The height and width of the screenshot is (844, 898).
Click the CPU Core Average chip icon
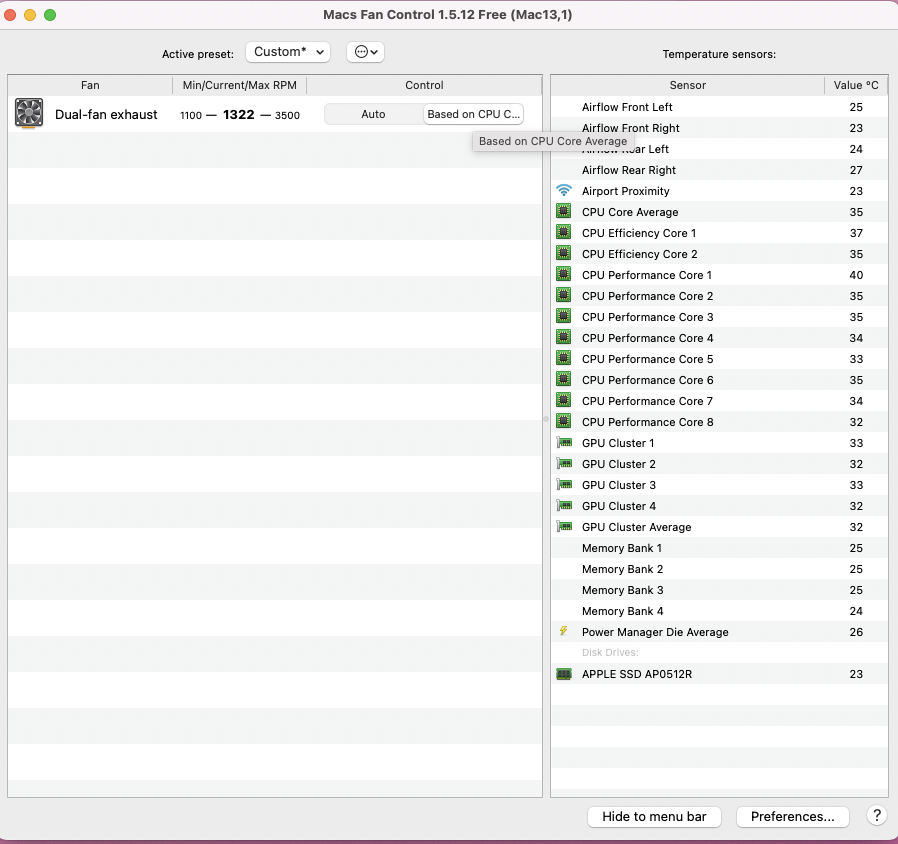[x=564, y=211]
